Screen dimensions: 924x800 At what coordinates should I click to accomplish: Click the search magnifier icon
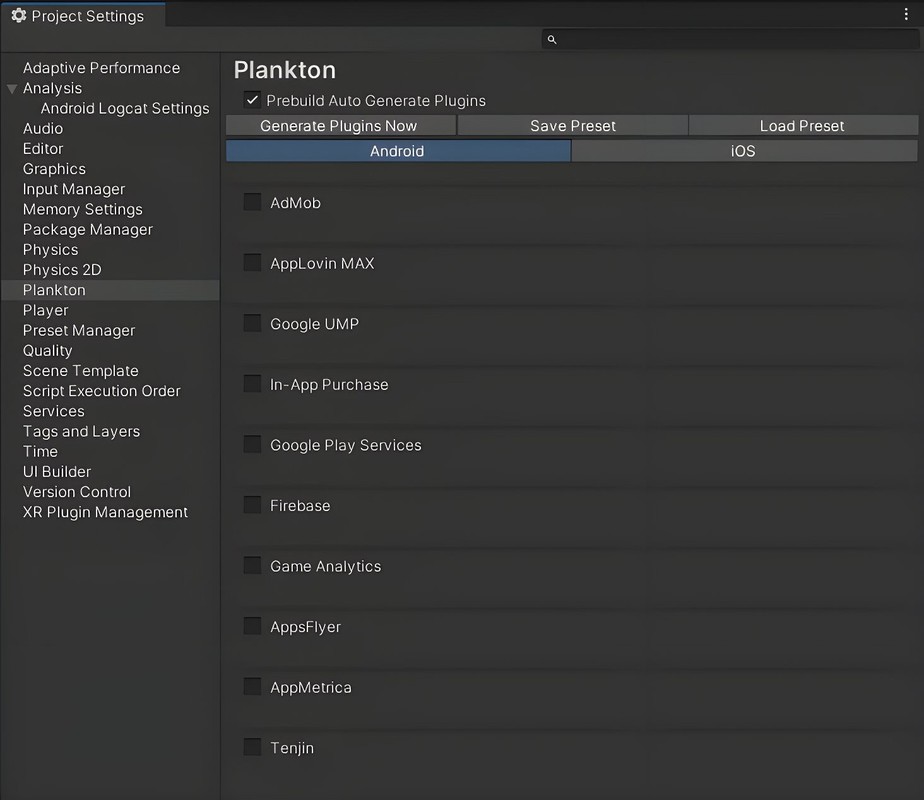point(552,39)
